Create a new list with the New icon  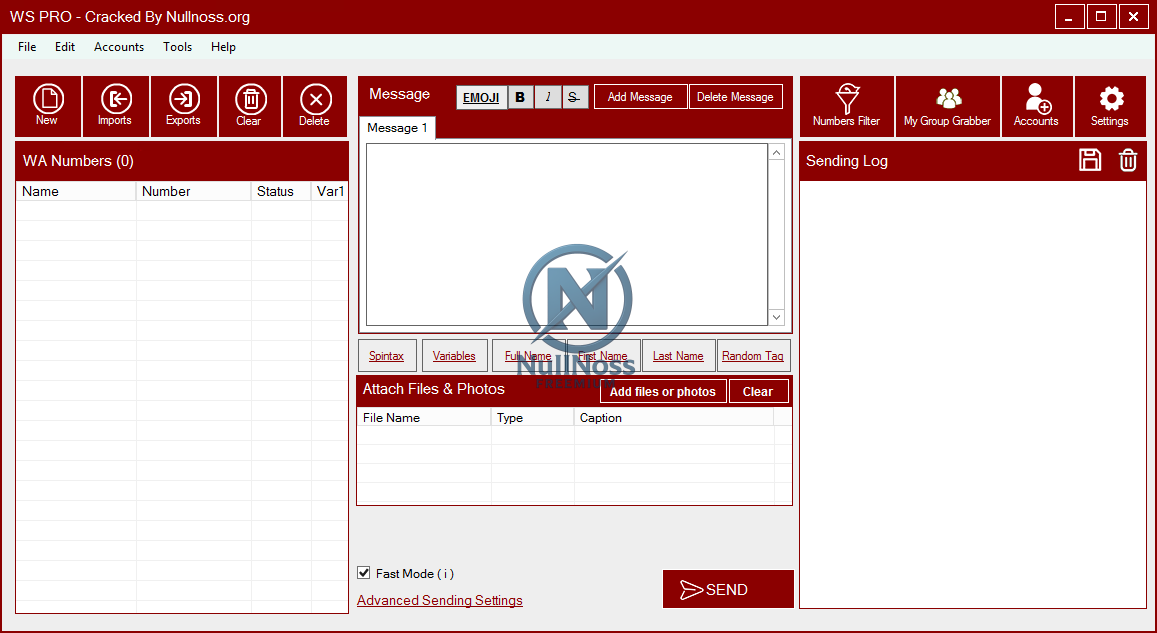coord(48,105)
